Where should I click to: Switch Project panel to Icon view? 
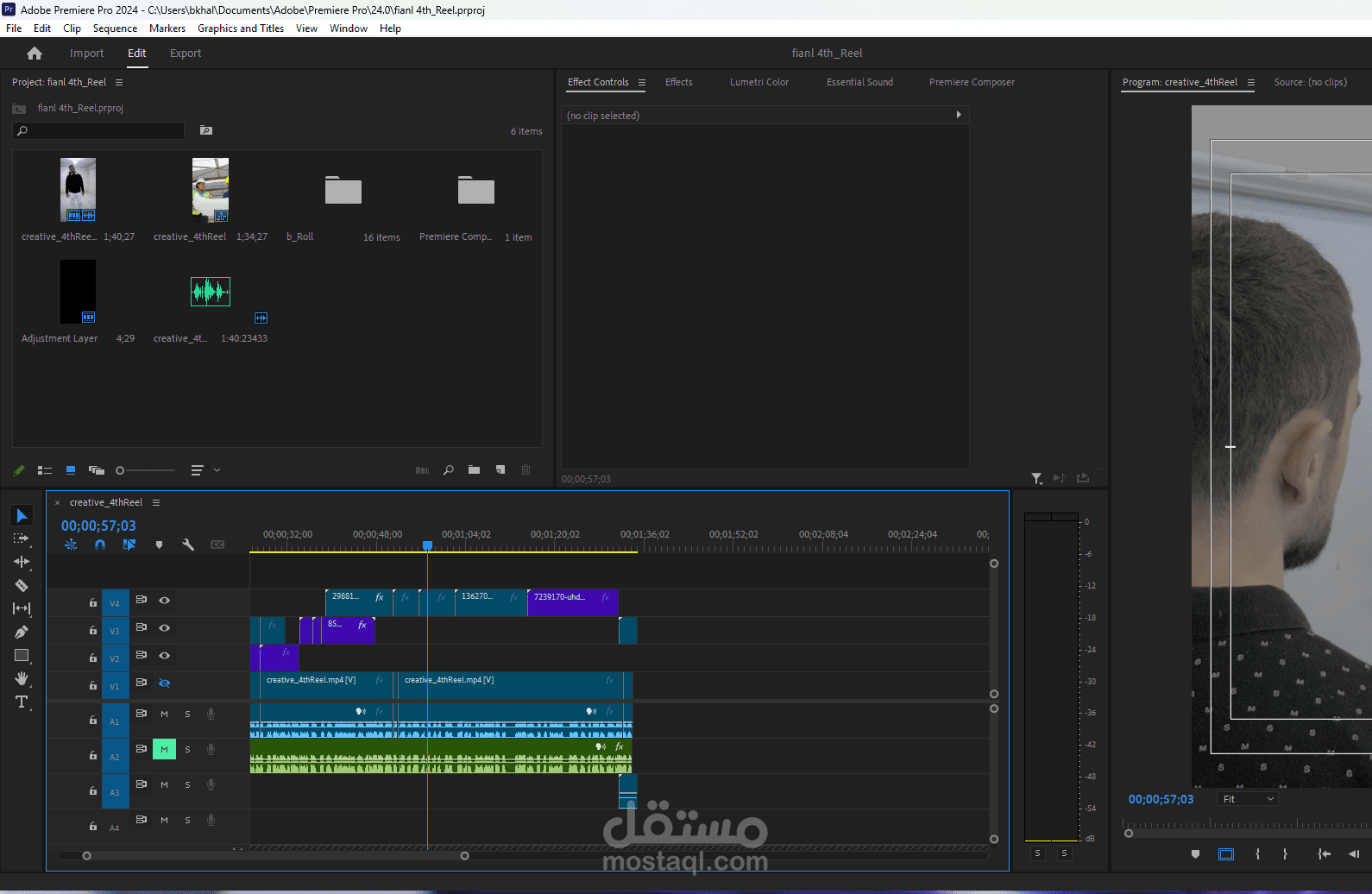[x=71, y=470]
